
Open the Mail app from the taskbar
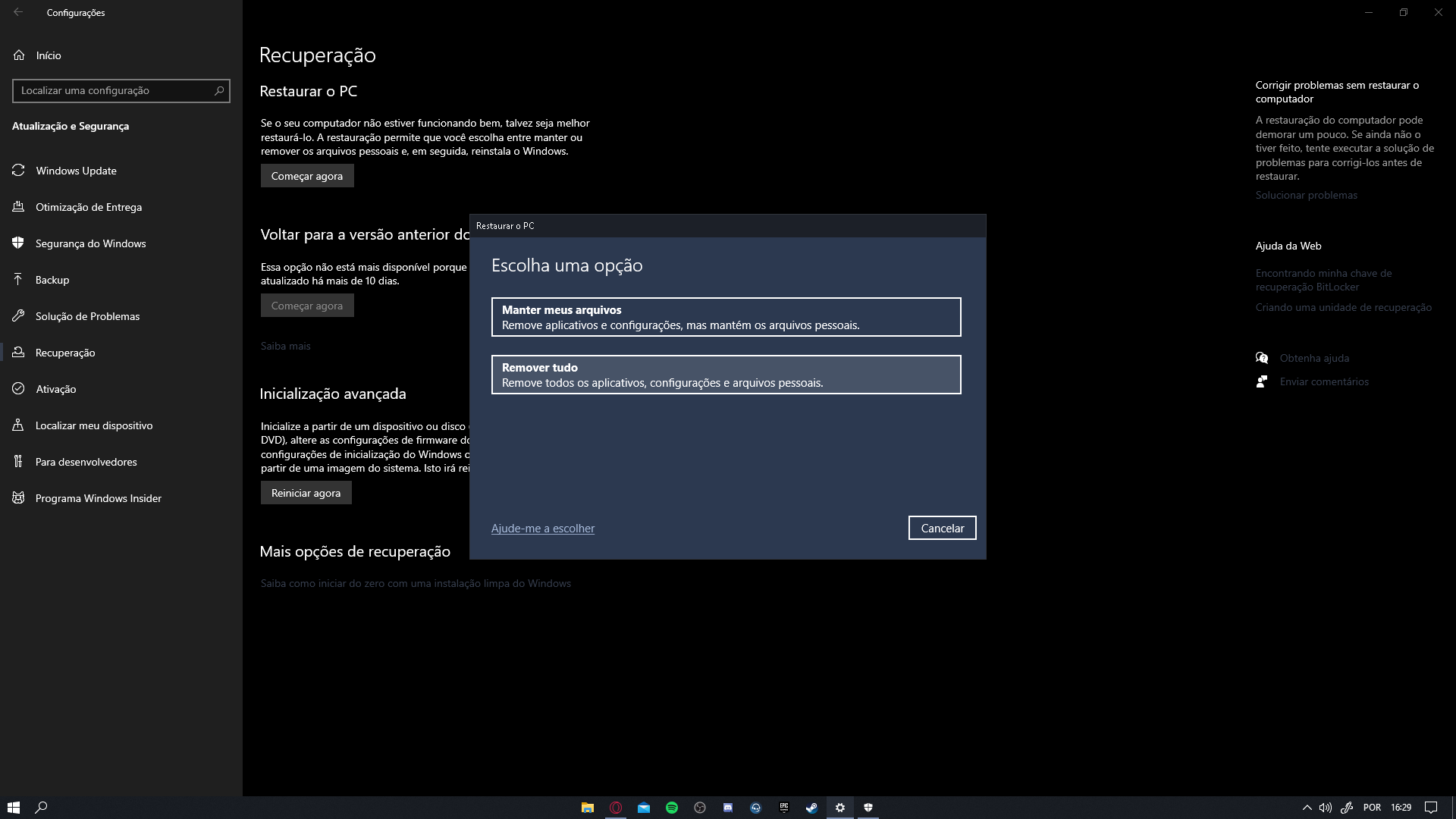[x=644, y=808]
